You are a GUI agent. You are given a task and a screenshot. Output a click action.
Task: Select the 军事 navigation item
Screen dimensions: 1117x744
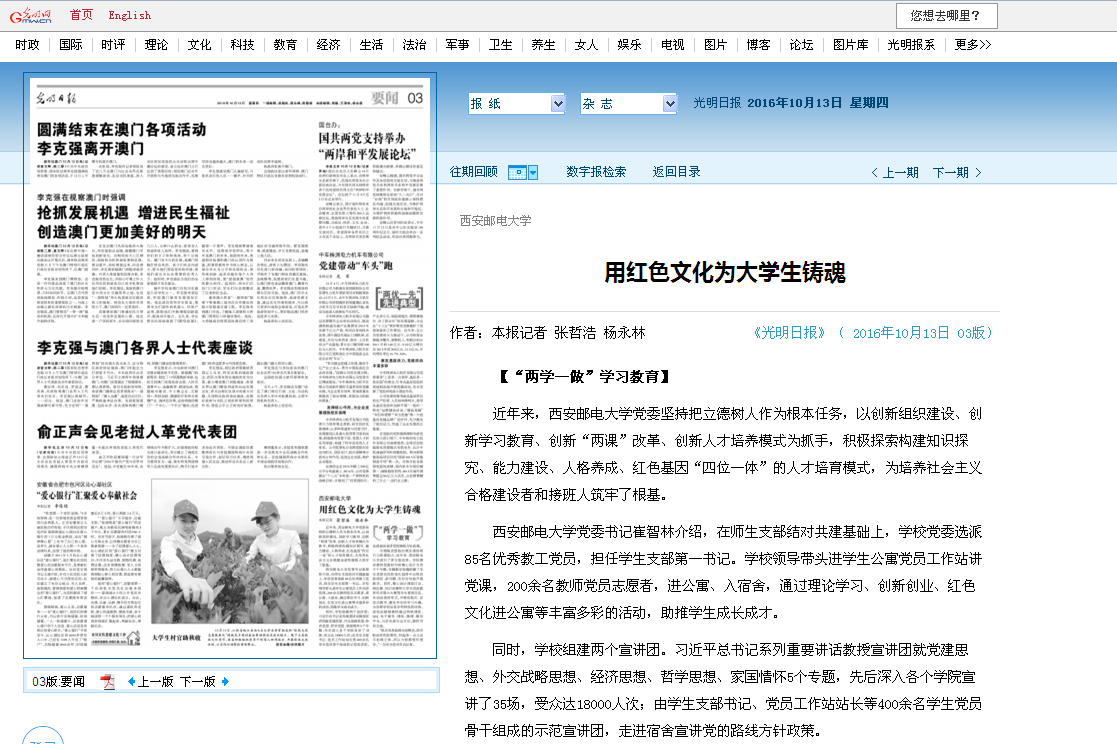(x=457, y=45)
